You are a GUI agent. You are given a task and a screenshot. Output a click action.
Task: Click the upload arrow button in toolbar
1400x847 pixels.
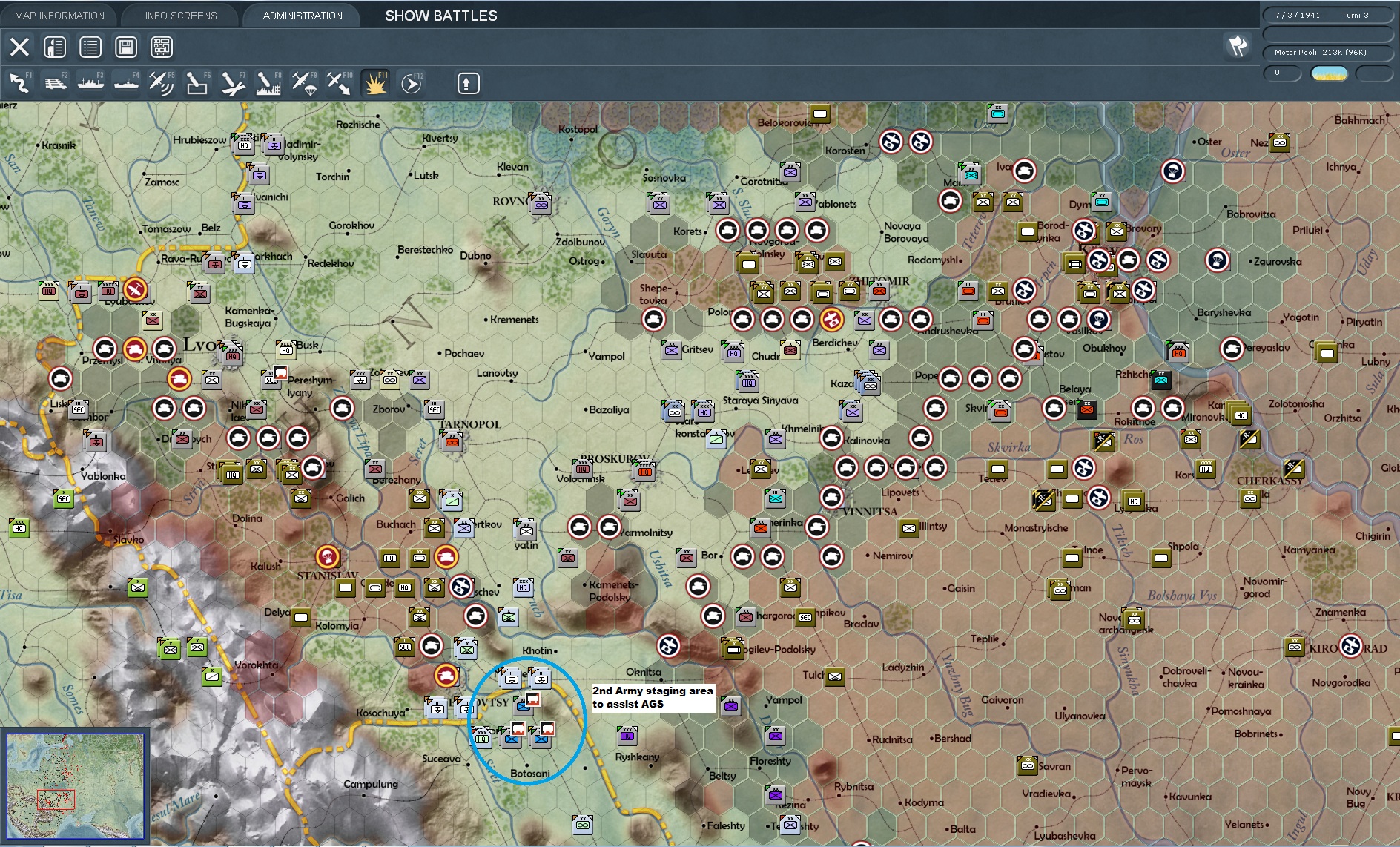[x=467, y=83]
